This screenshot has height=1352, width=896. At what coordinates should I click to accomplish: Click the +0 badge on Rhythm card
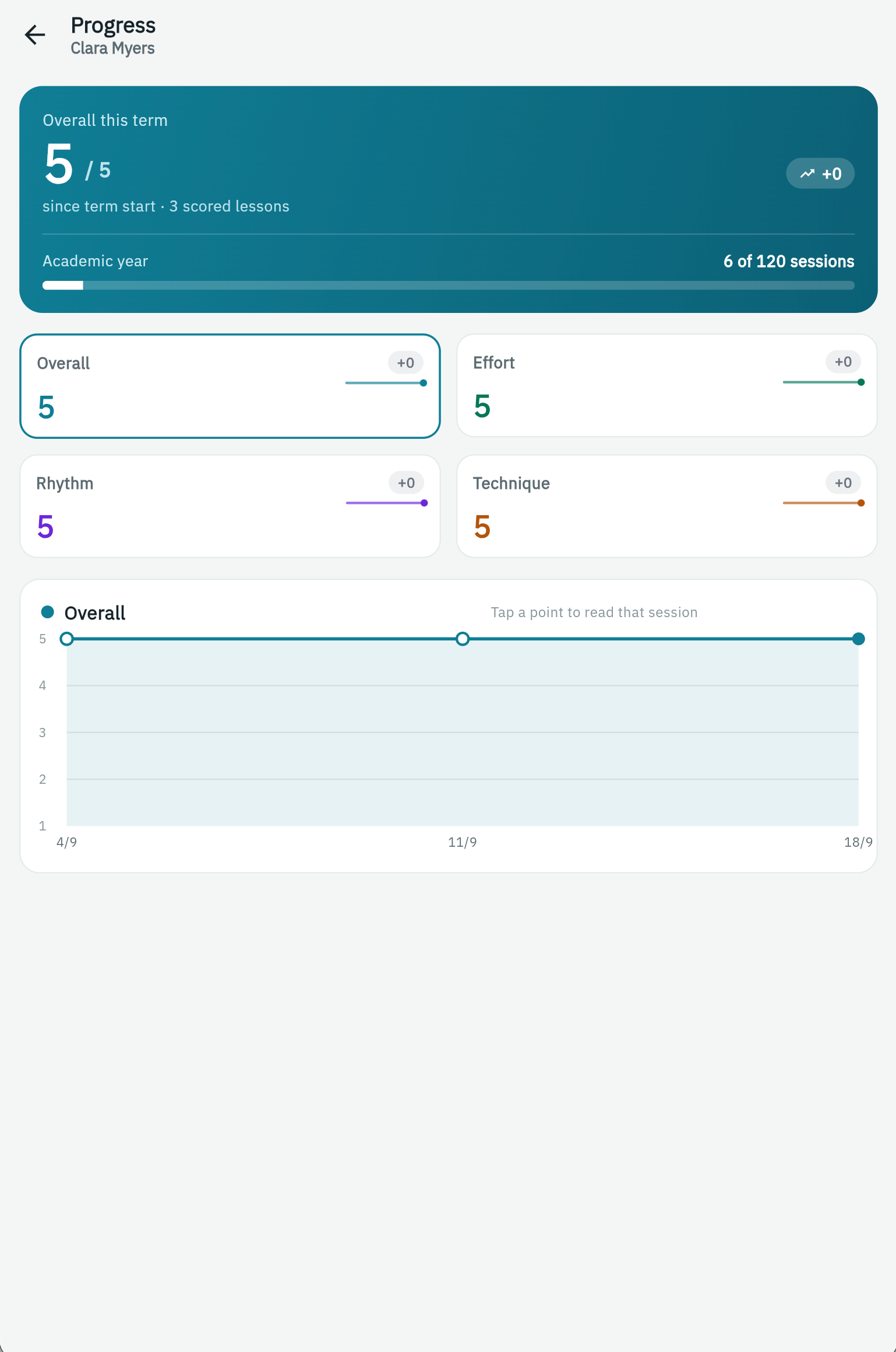[406, 483]
